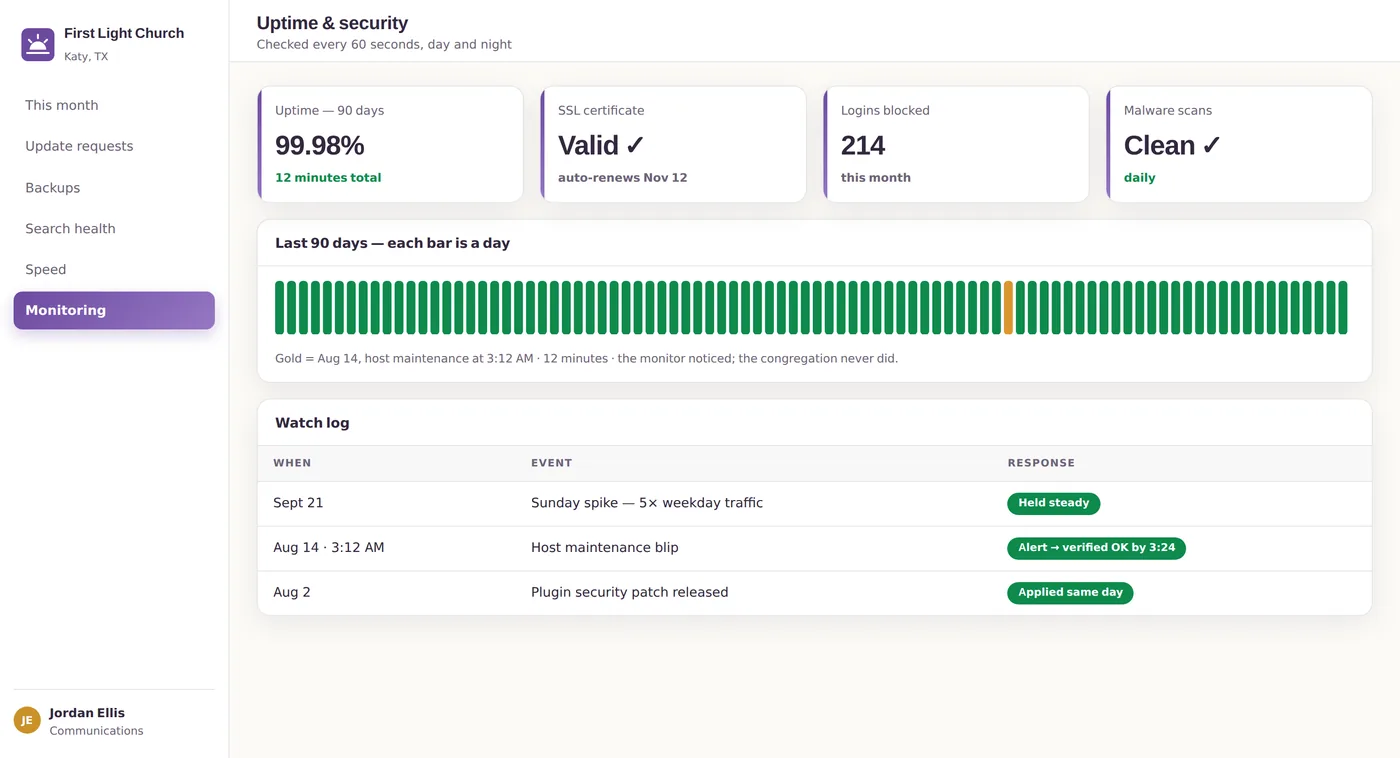Click Sunday spike — 5× weekday traffic
1400x758 pixels.
[x=647, y=503]
